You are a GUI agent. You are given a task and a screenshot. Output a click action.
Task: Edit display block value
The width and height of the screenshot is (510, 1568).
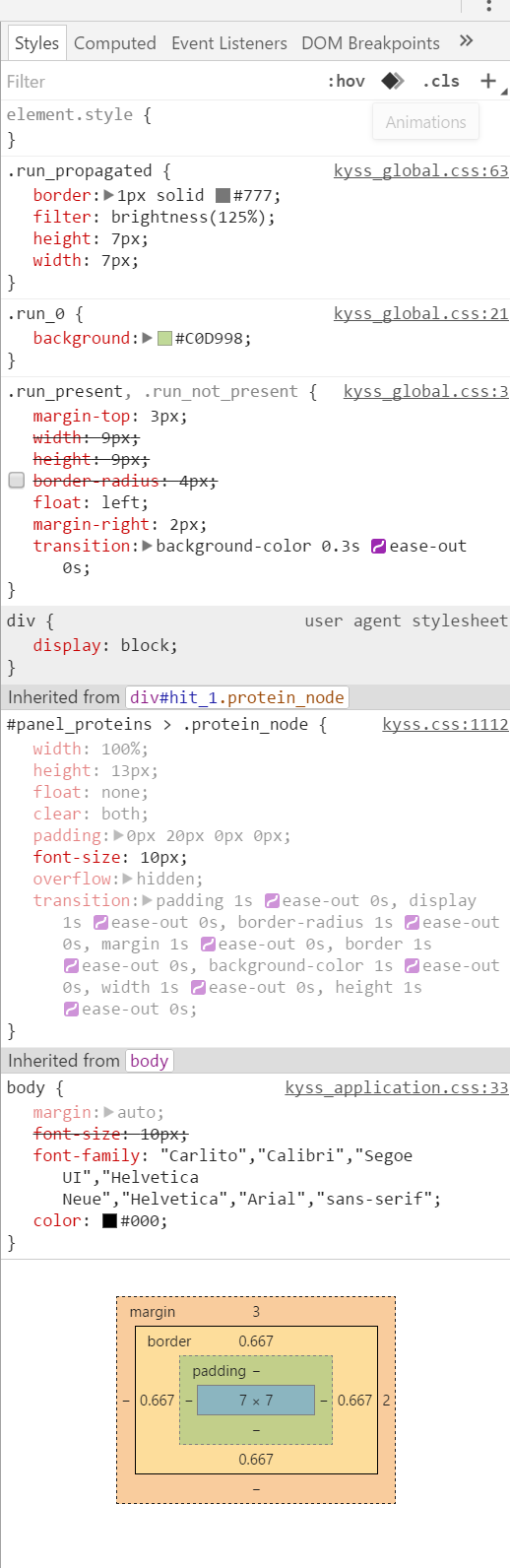coord(145,645)
